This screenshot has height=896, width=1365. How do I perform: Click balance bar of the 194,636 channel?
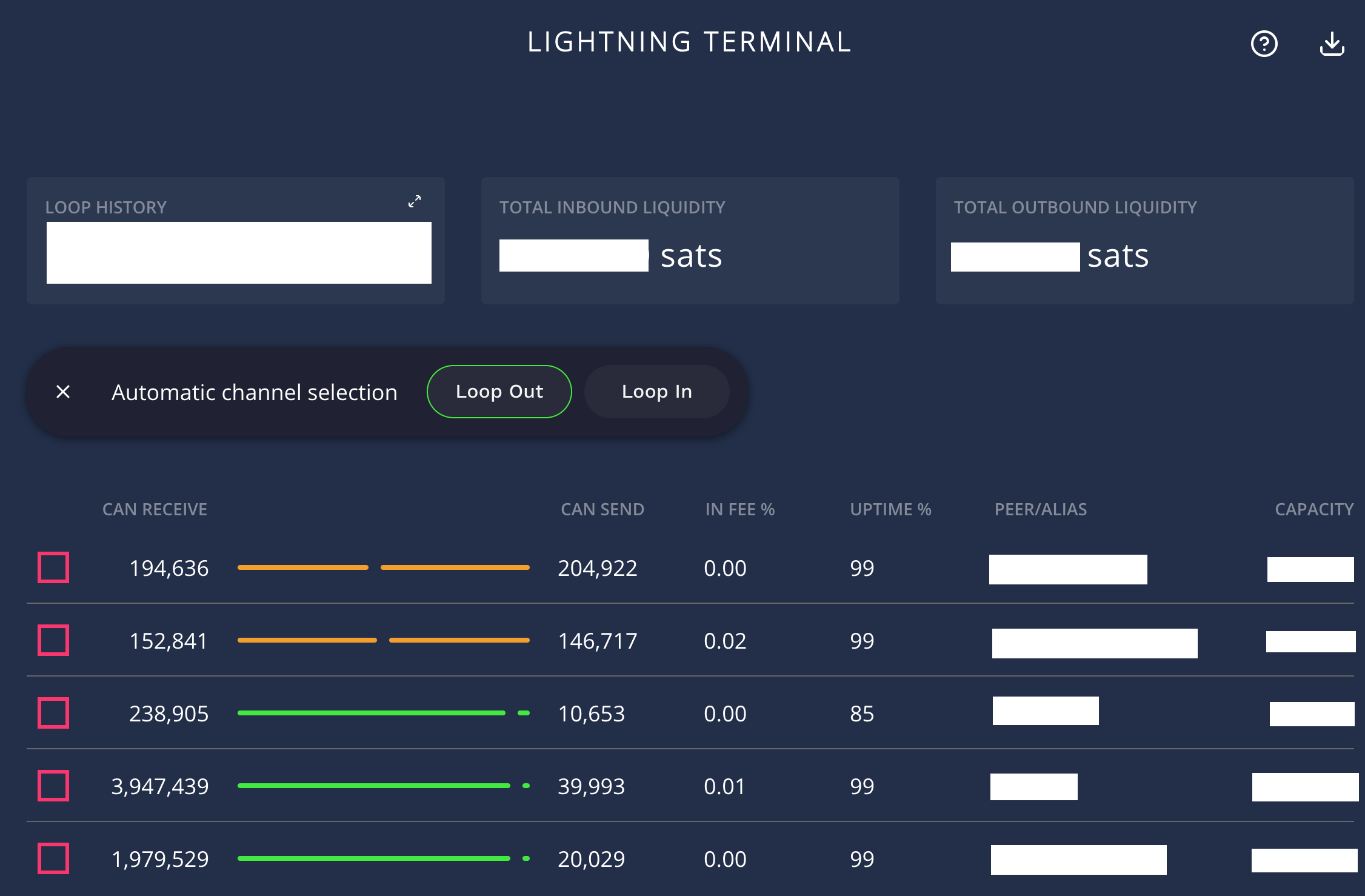point(383,567)
